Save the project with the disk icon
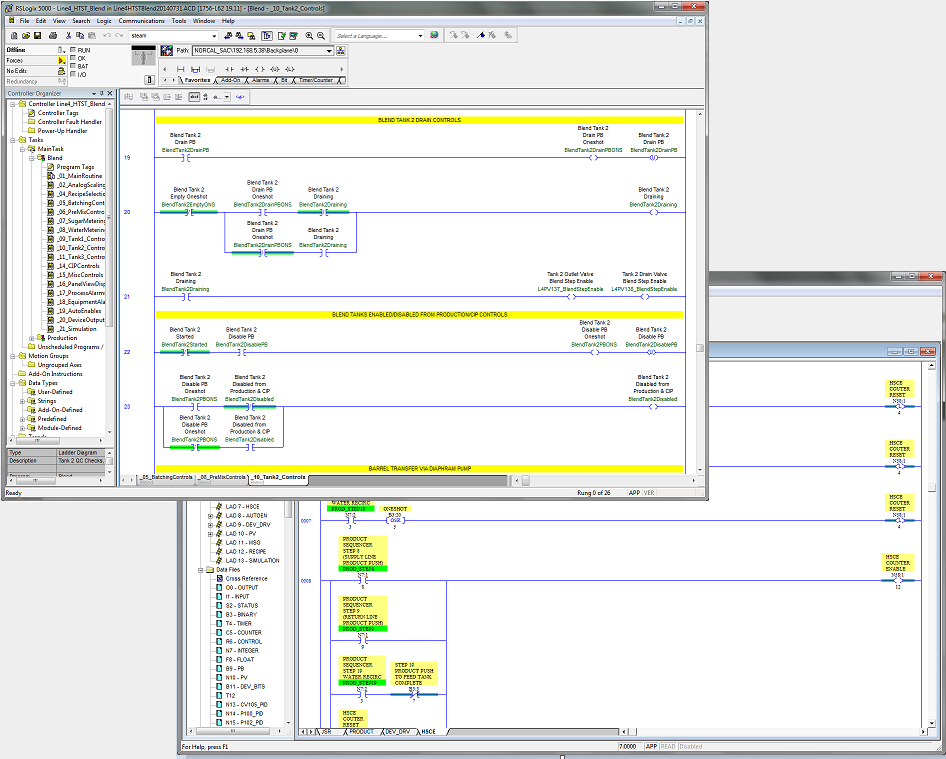This screenshot has width=946, height=759. pyautogui.click(x=37, y=36)
